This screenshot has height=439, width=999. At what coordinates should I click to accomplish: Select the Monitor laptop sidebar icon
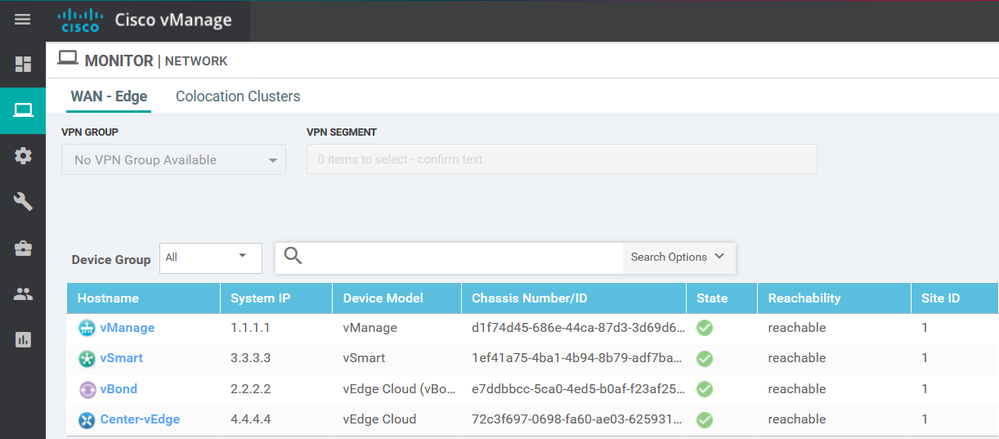23,110
